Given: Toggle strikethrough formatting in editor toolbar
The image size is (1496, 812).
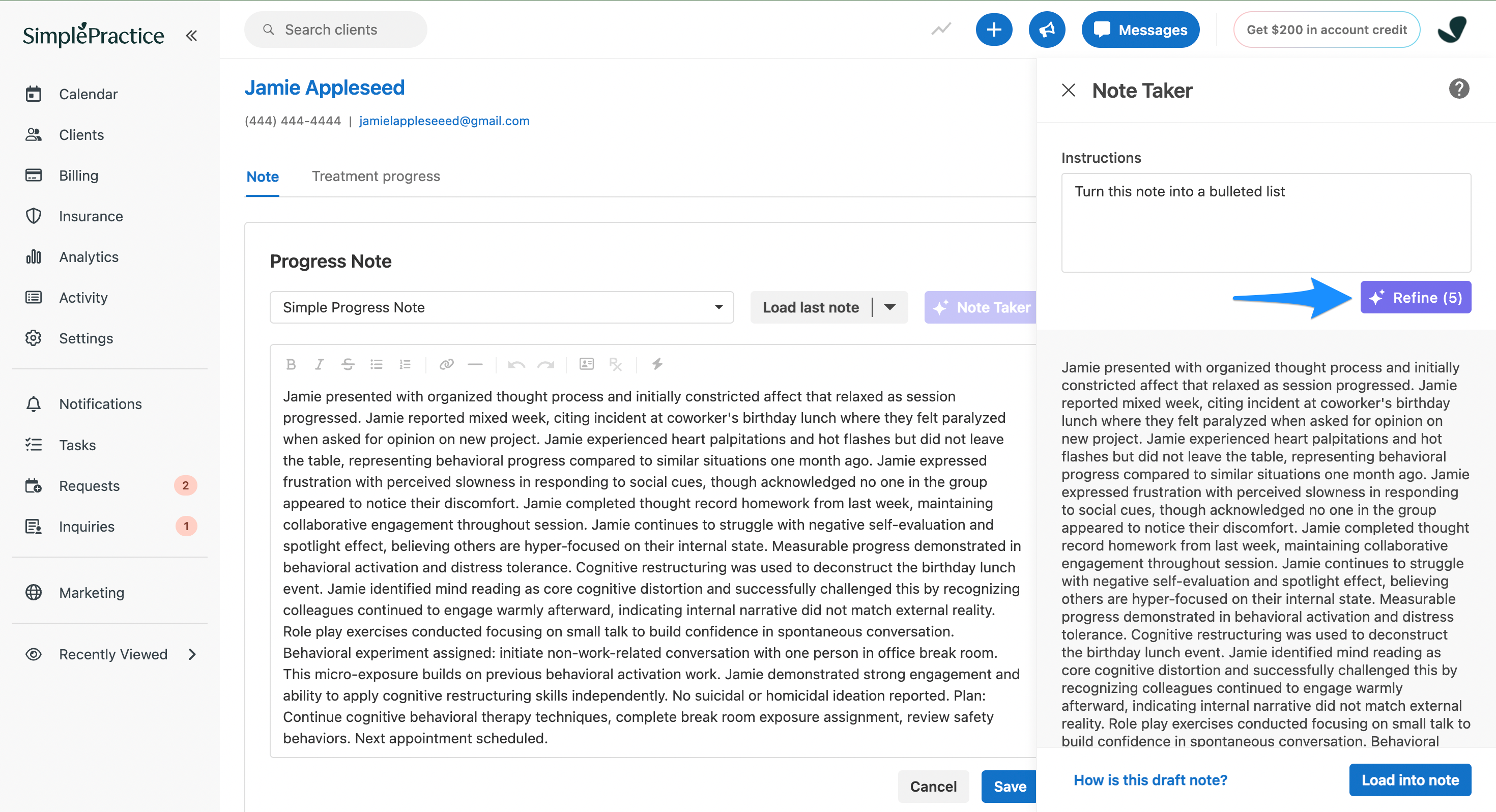Looking at the screenshot, I should [x=348, y=364].
